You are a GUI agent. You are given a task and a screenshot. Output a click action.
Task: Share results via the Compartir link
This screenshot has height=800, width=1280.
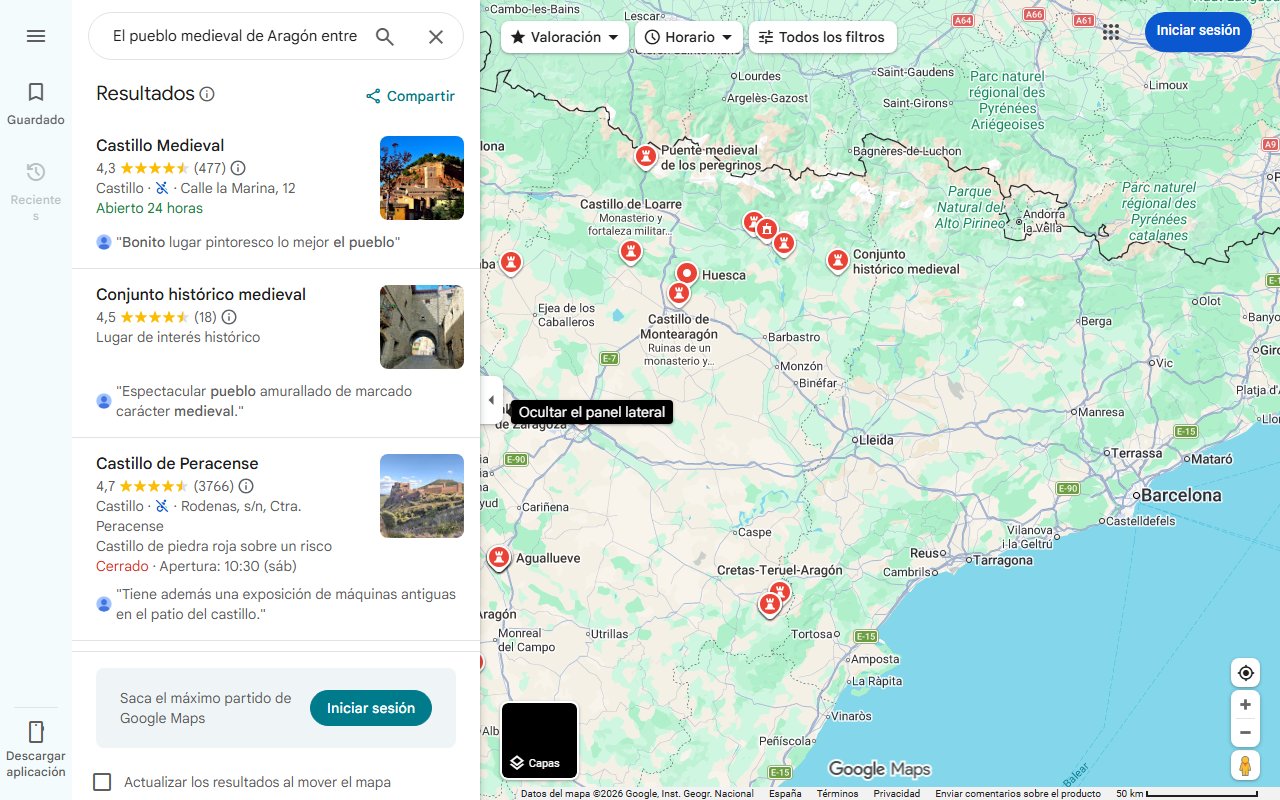pos(409,96)
